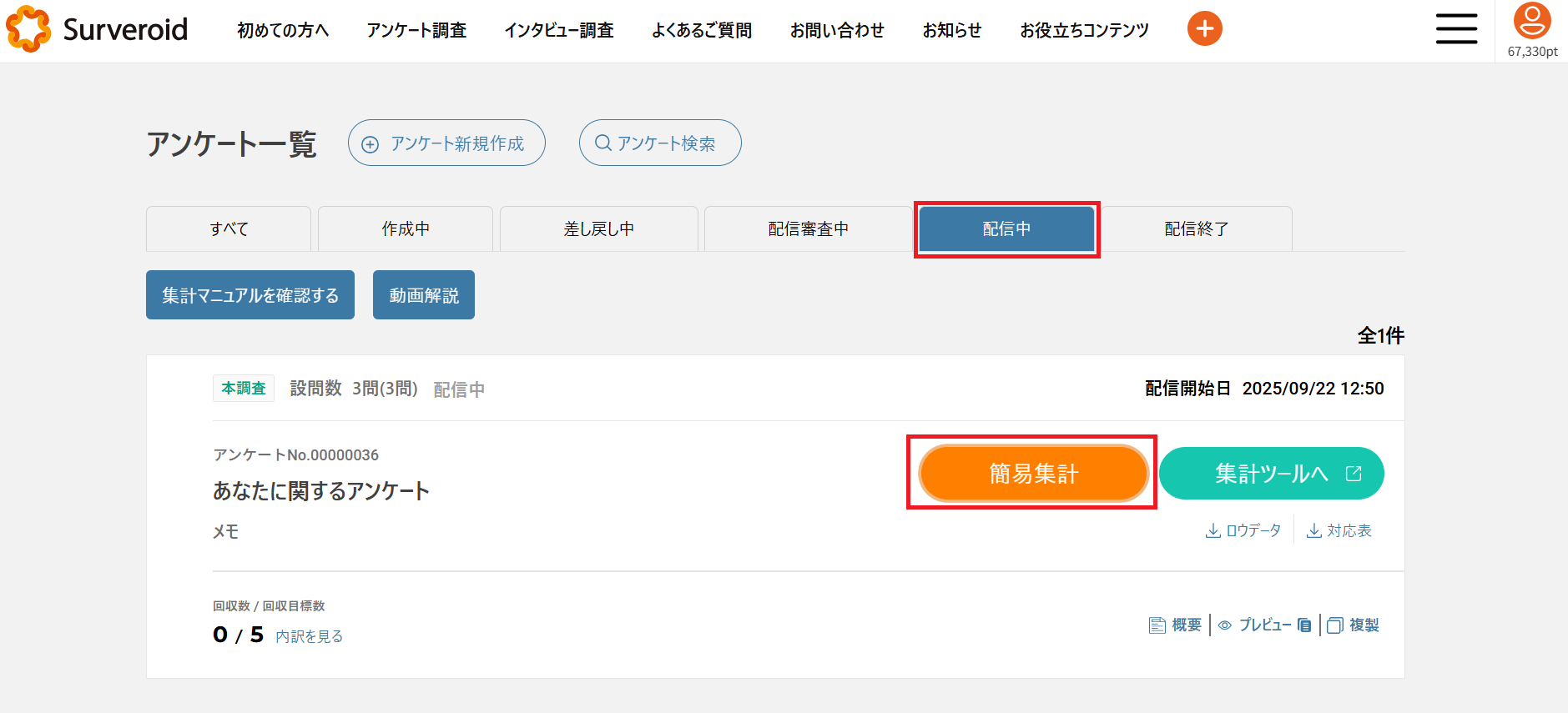Open the 配信審査中 tab
The image size is (1568, 713).
point(808,229)
